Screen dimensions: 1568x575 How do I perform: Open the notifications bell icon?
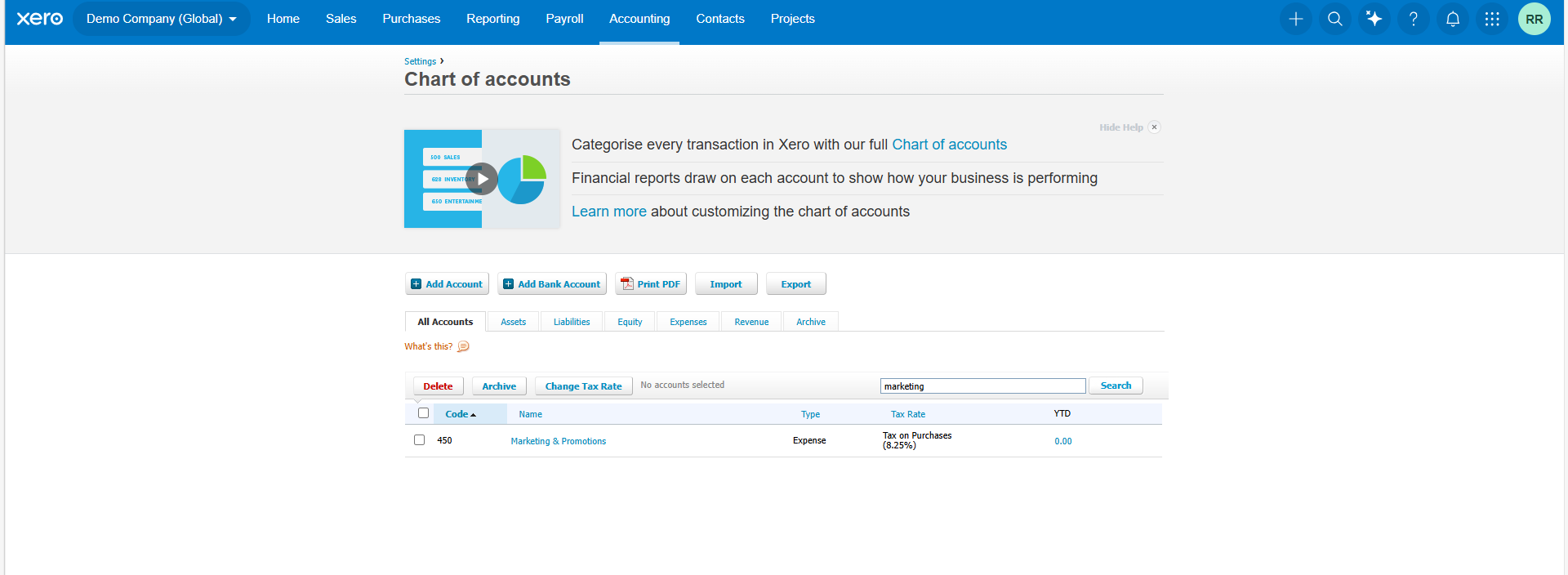[x=1452, y=19]
